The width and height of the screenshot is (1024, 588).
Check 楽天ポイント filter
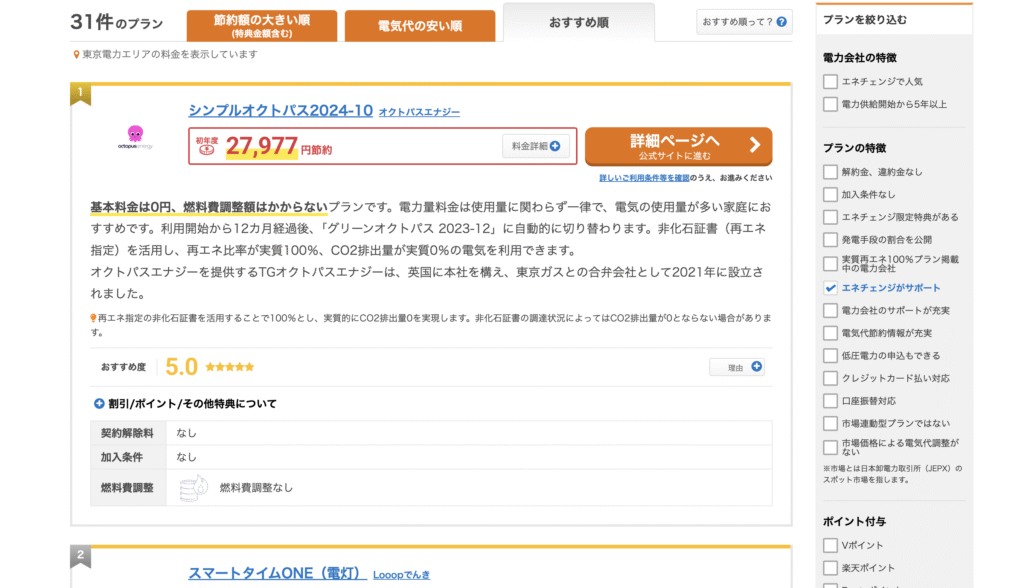click(830, 568)
